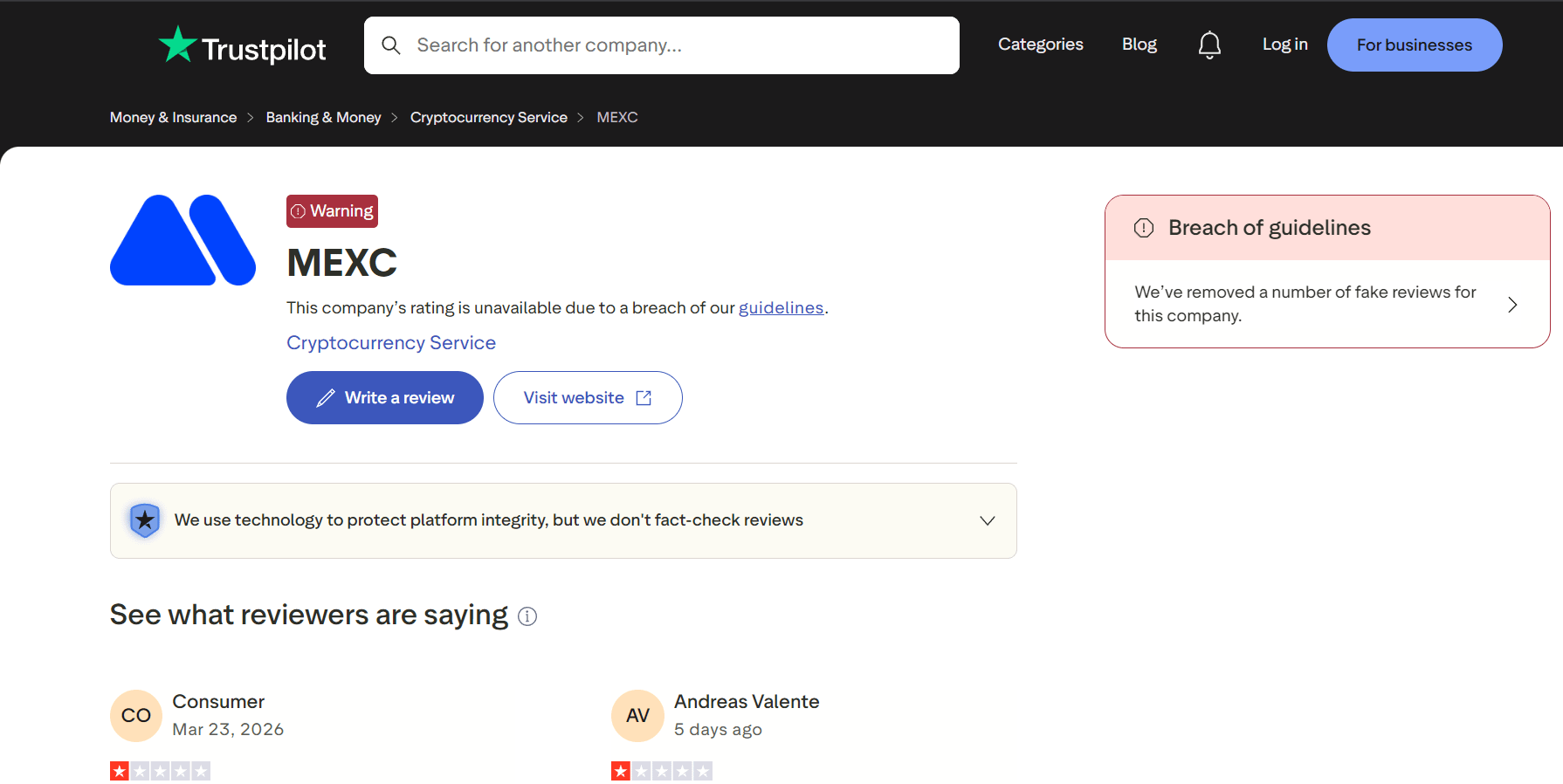Click the MEXC company logo

pyautogui.click(x=182, y=240)
